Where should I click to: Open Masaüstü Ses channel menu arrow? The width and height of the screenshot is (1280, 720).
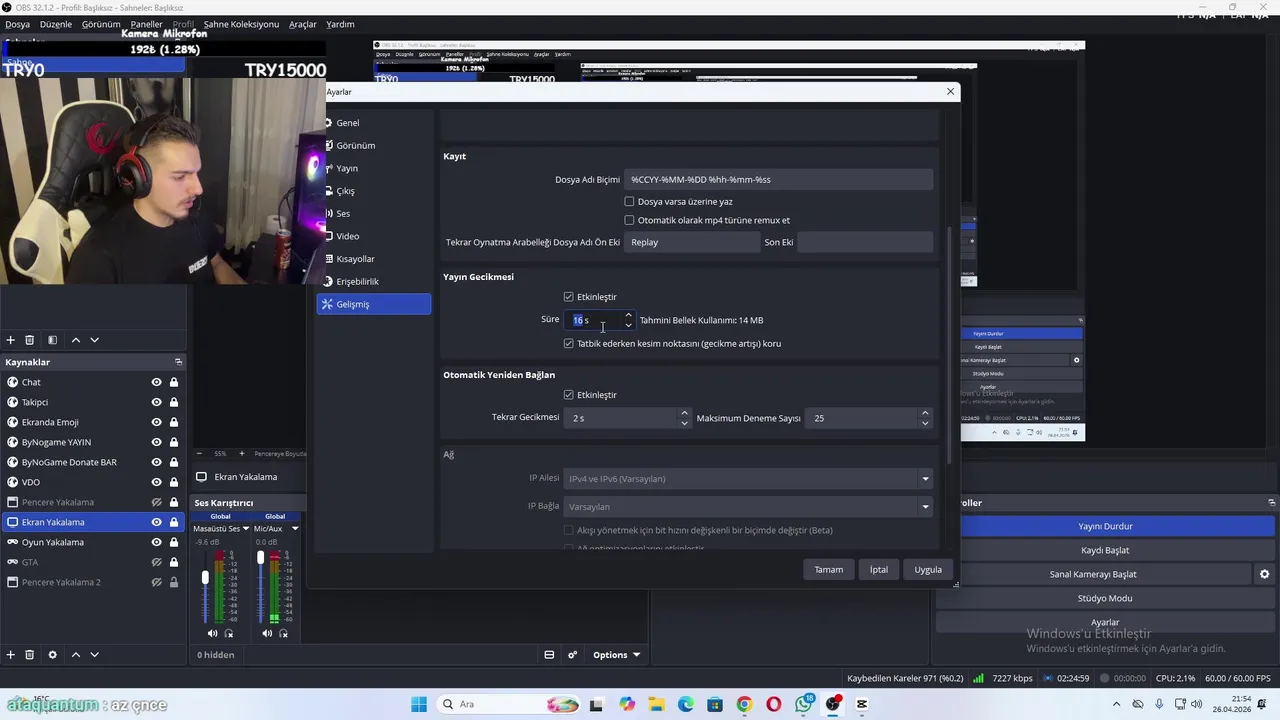coord(245,528)
